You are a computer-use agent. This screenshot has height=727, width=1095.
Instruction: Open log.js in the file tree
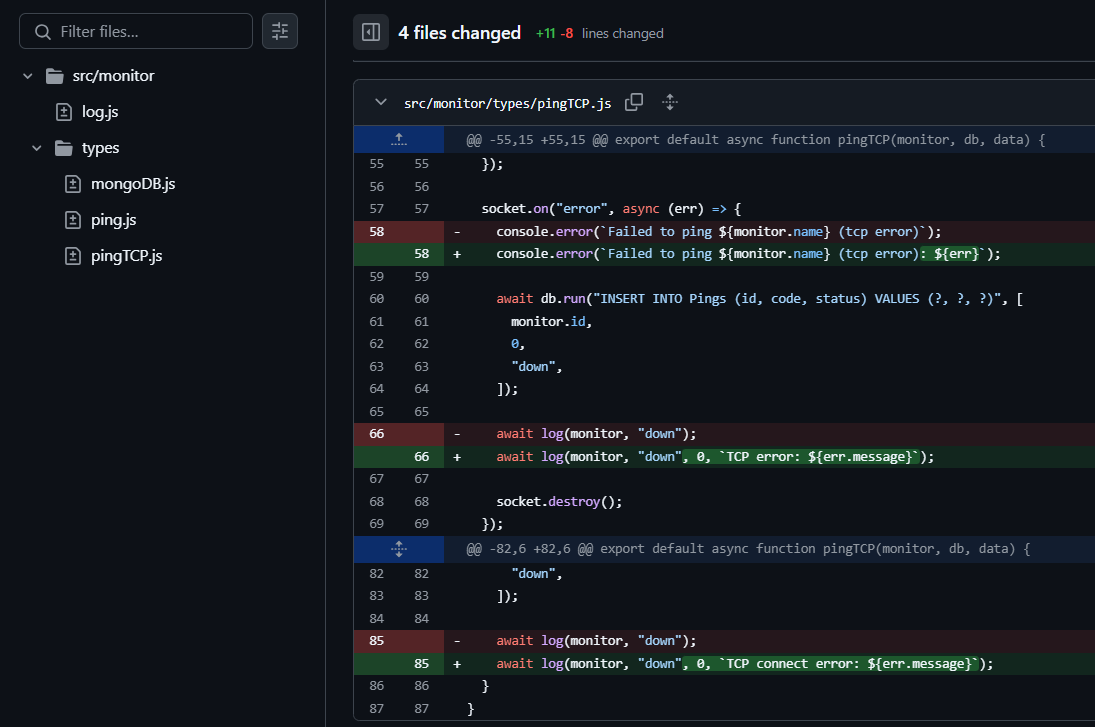(x=100, y=112)
